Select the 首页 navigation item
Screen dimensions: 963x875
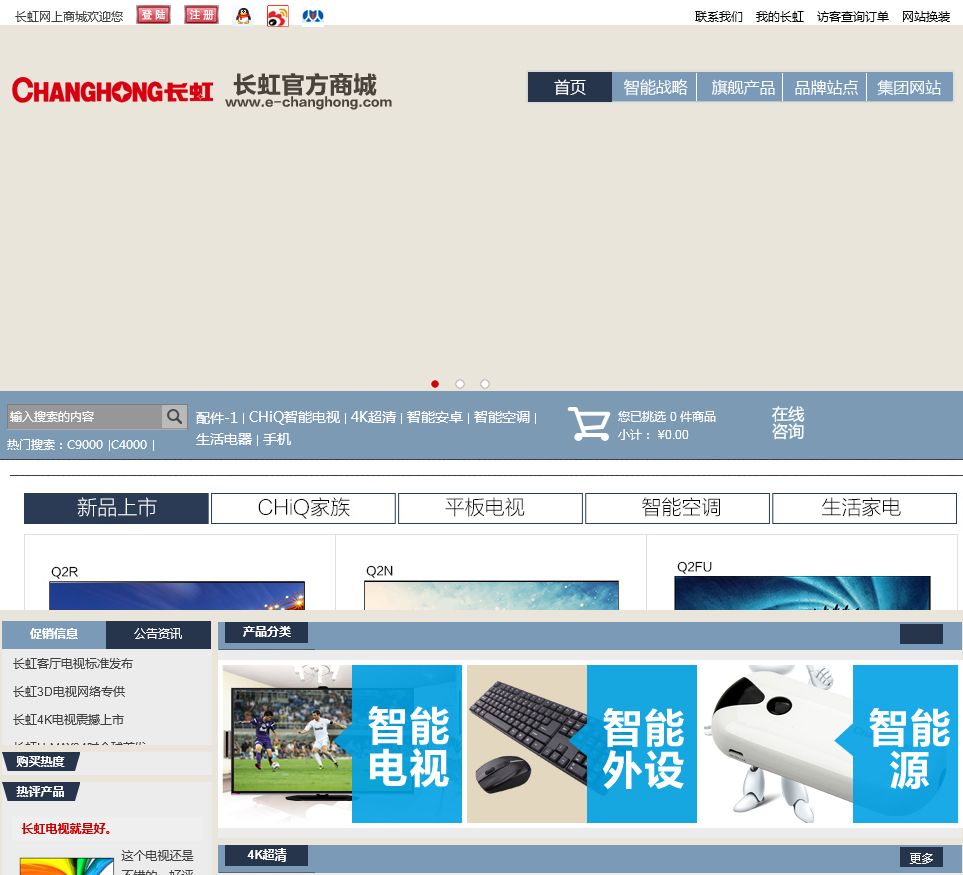tap(570, 87)
